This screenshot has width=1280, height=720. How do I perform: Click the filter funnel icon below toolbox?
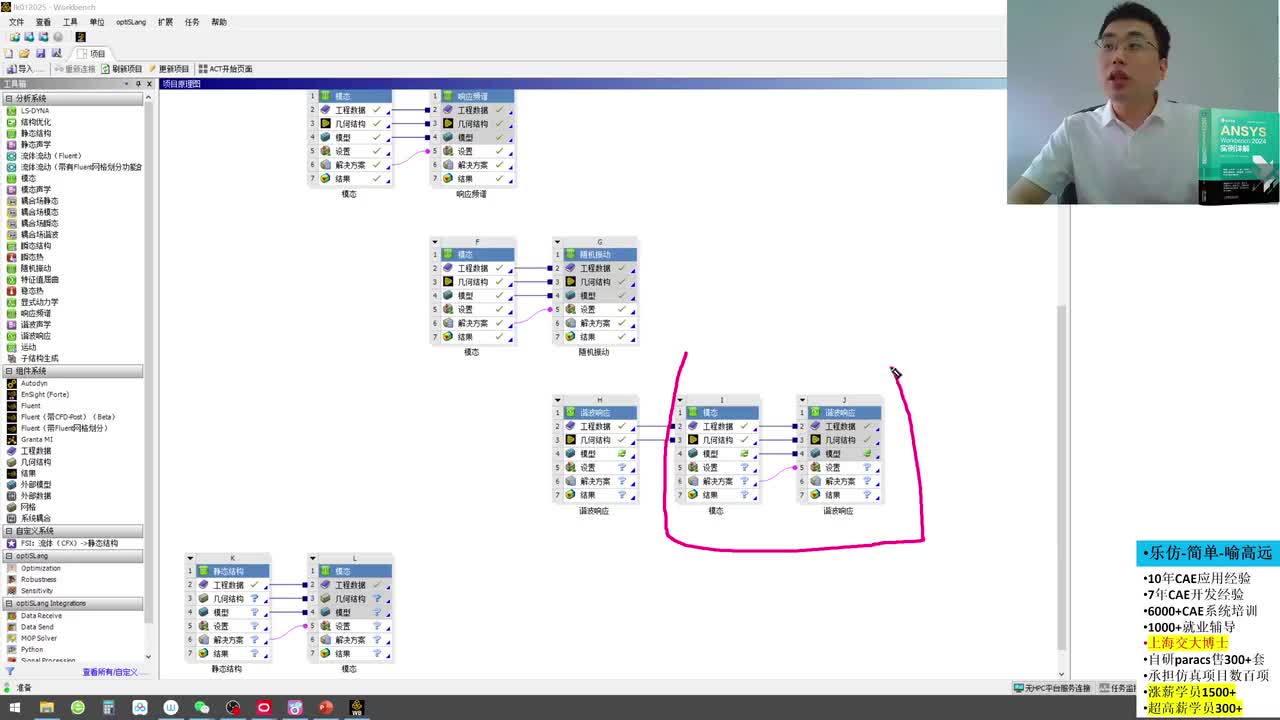(9, 672)
